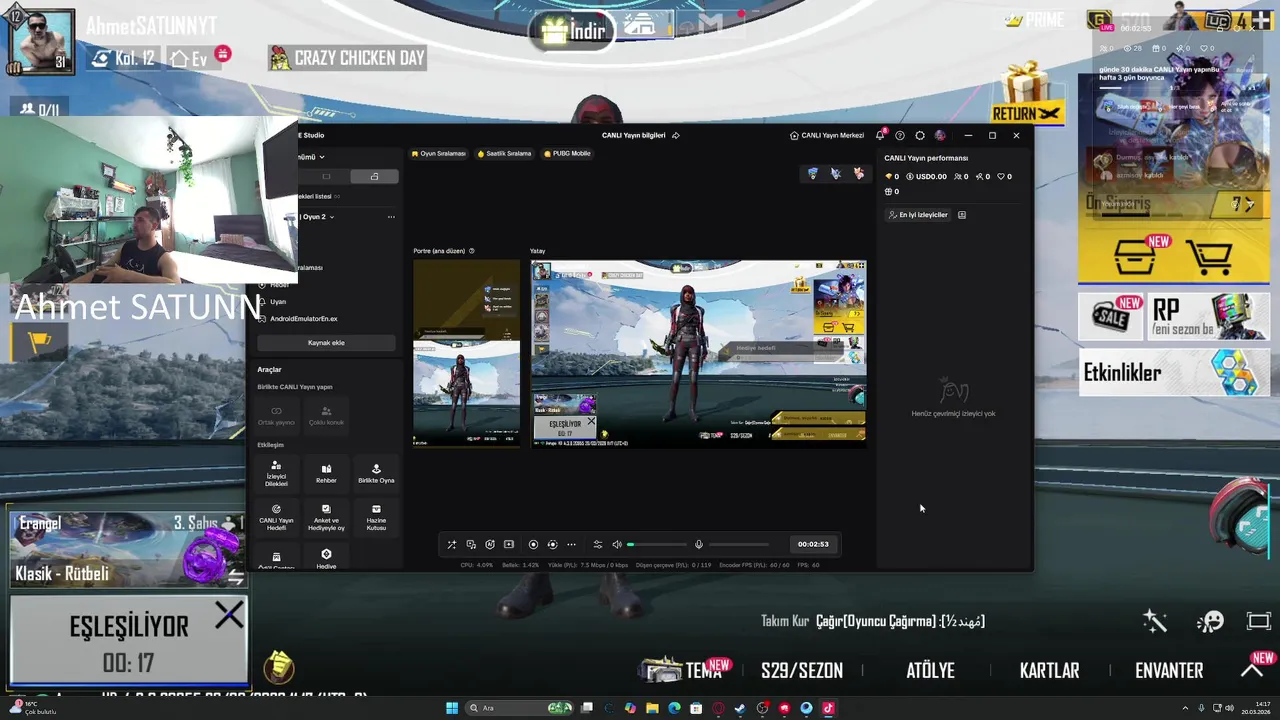
Task: Share CANLI Yayın bilgileri arrow icon
Action: tap(676, 135)
